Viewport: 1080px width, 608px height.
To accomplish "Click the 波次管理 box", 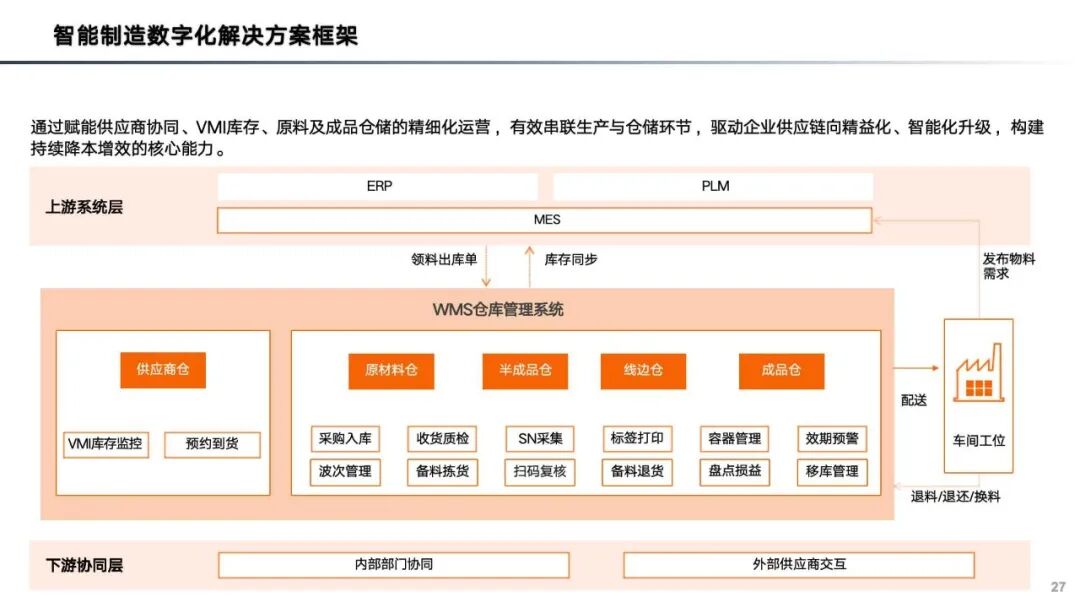I will [344, 472].
